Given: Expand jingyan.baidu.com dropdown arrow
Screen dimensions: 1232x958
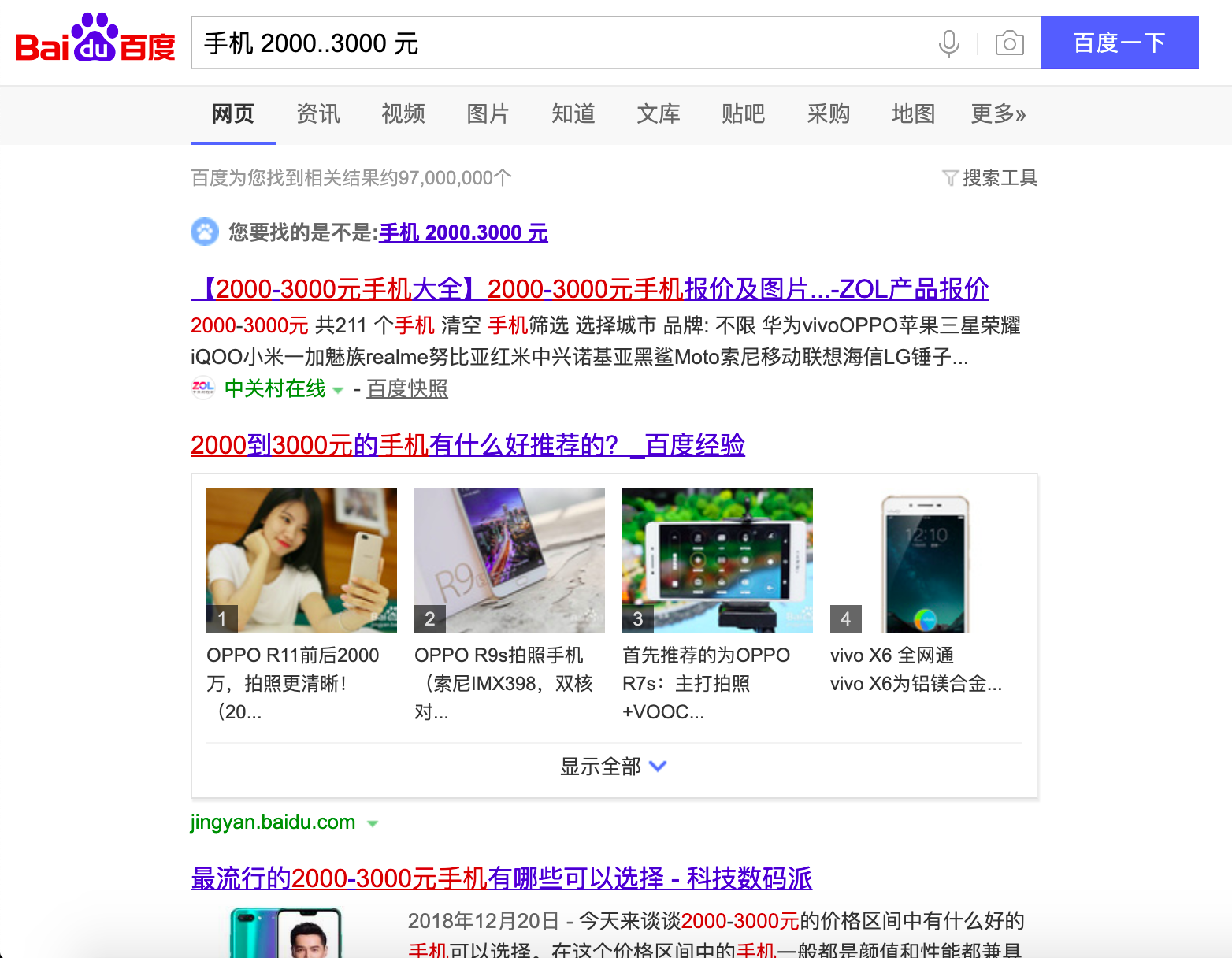Looking at the screenshot, I should tap(373, 824).
